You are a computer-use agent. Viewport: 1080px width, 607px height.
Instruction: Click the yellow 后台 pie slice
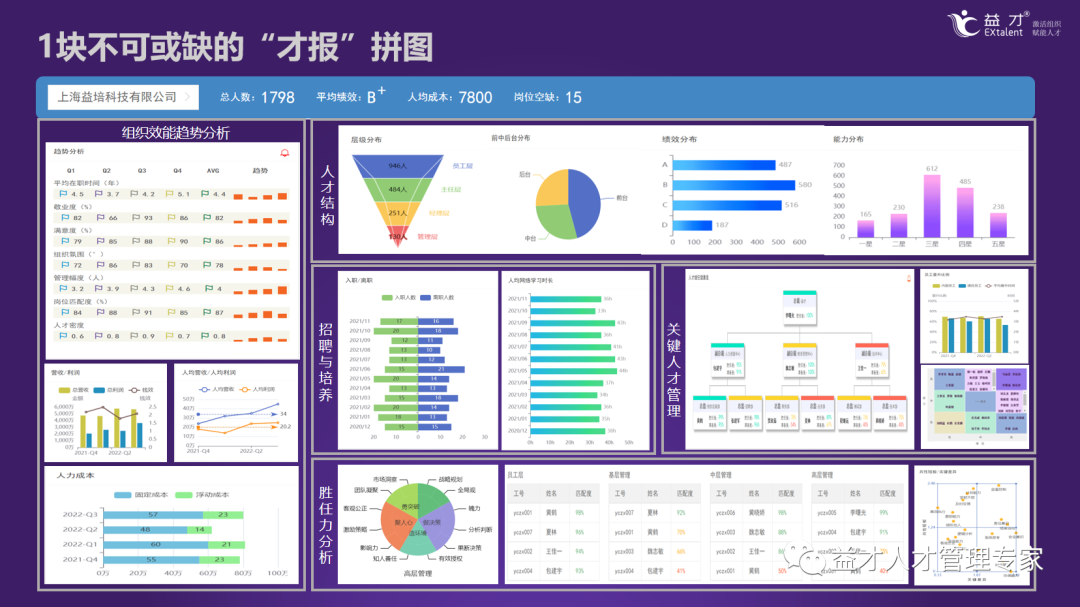[x=553, y=187]
